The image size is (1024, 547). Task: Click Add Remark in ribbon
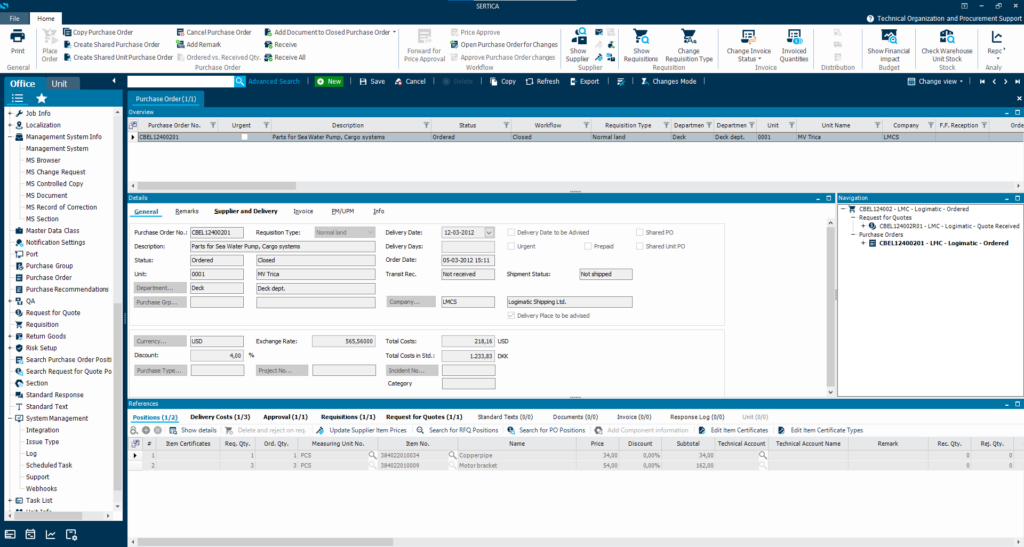199,44
